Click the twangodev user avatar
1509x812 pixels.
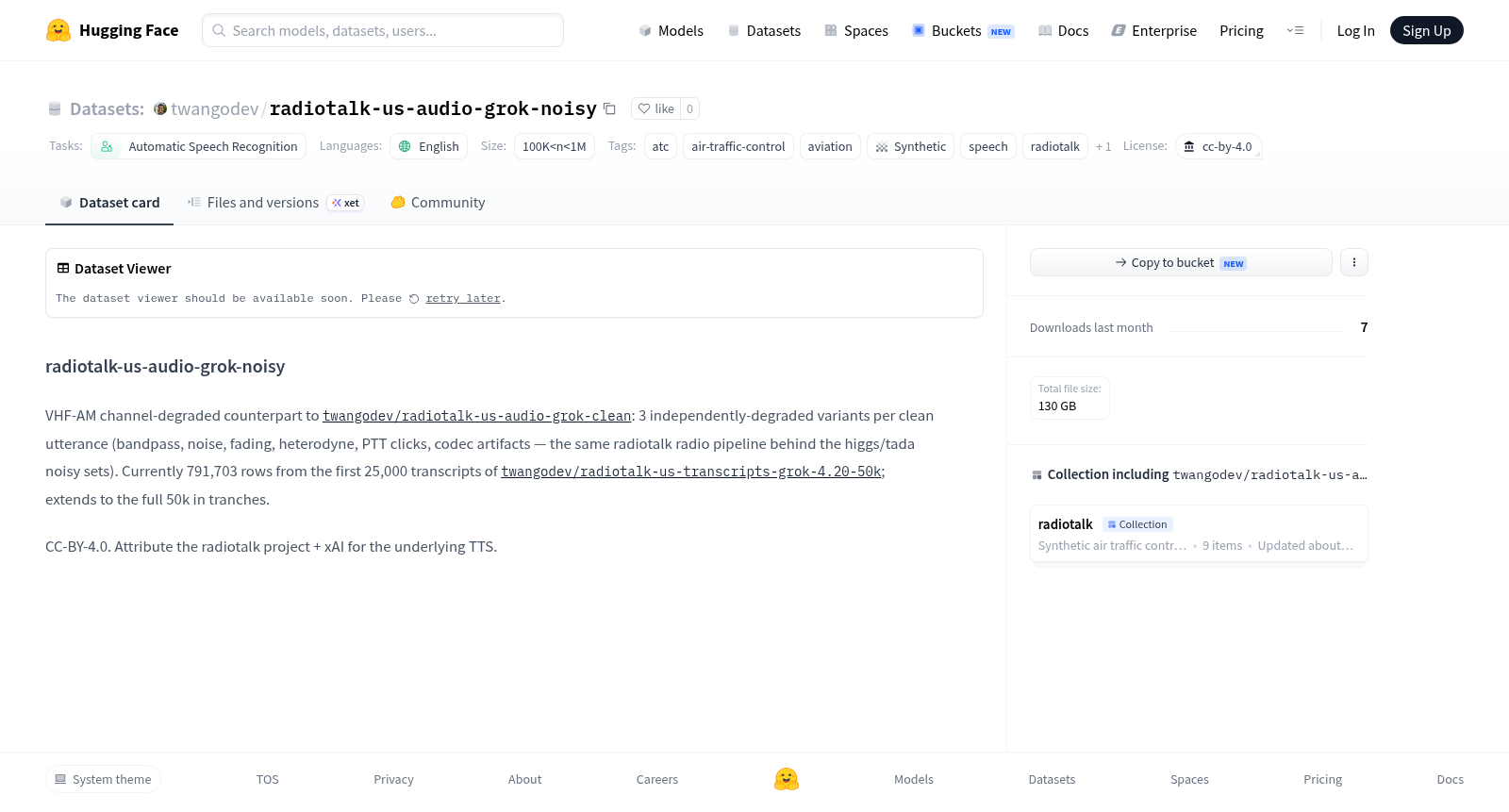click(x=160, y=108)
